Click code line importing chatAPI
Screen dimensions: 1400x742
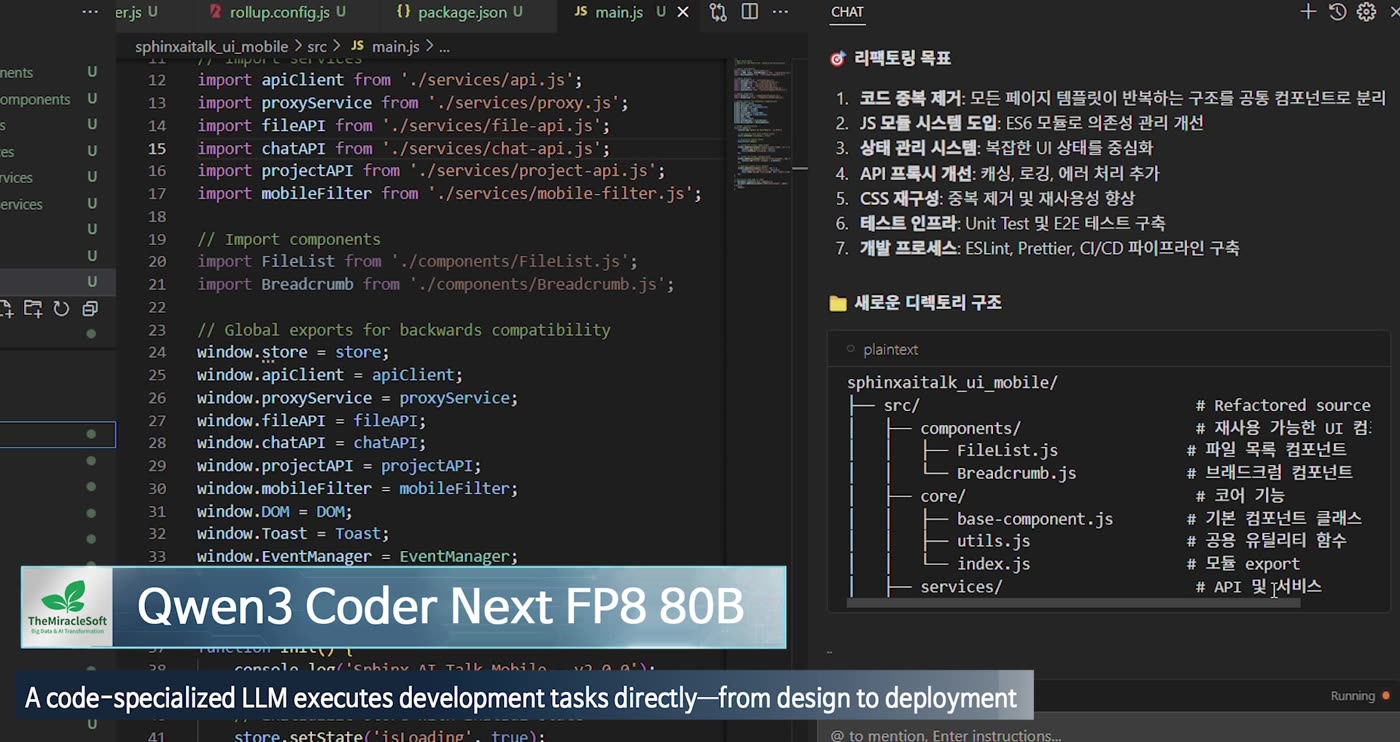click(403, 148)
